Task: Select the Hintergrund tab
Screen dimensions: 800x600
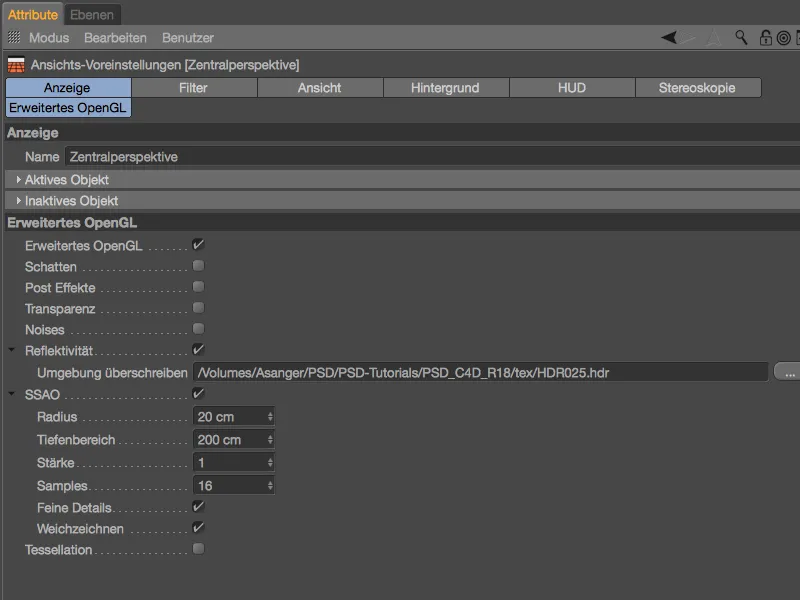Action: [x=446, y=88]
